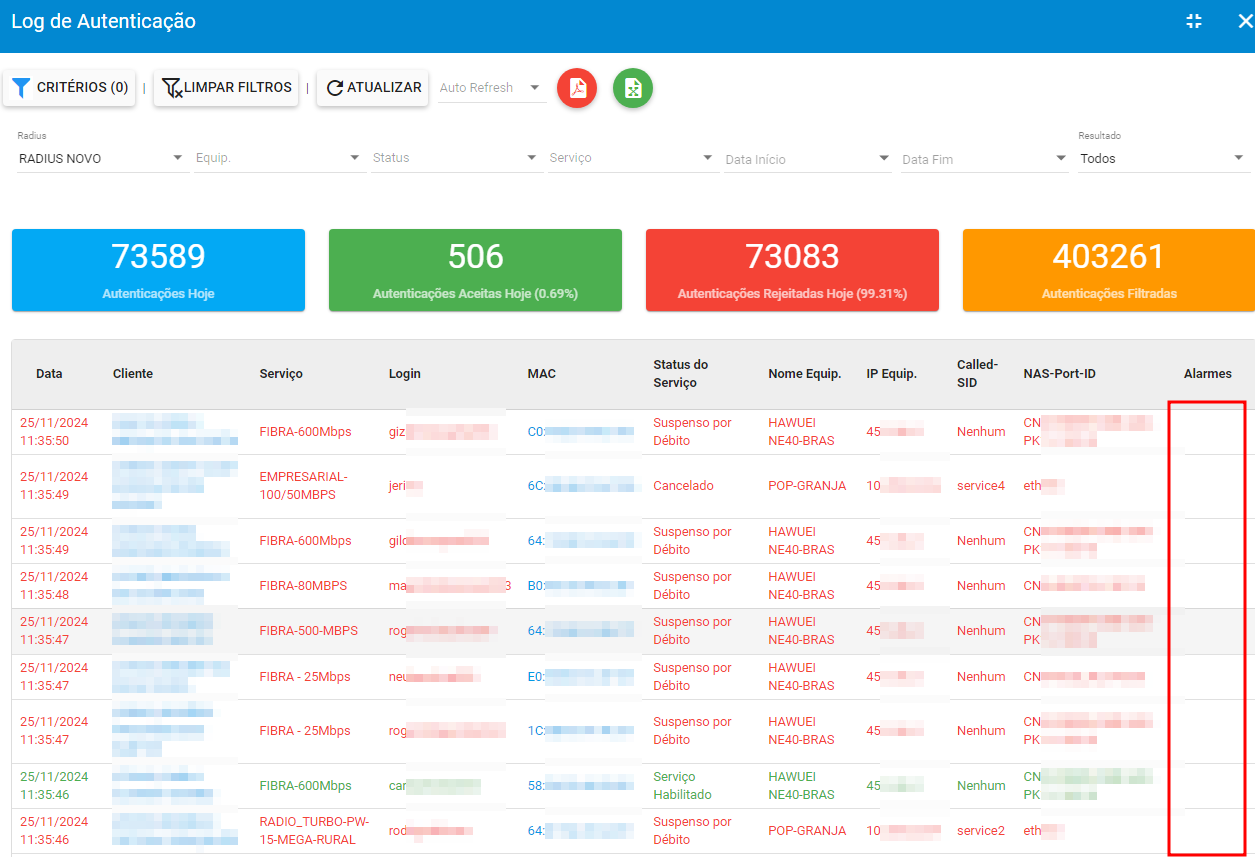Click EMPRESARIAL-100/50MBPS service cell
The height and width of the screenshot is (857, 1255).
tap(303, 486)
